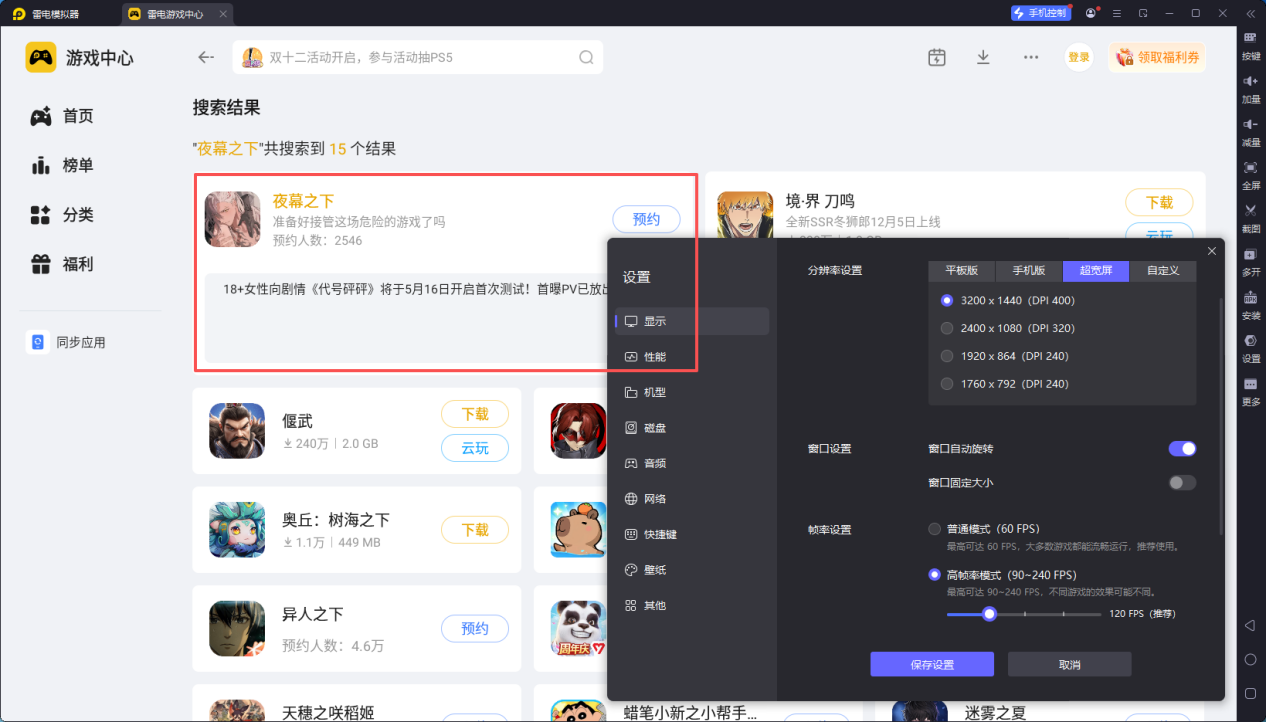This screenshot has height=722, width=1266.
Task: Click 保存设置 button
Action: pos(932,664)
